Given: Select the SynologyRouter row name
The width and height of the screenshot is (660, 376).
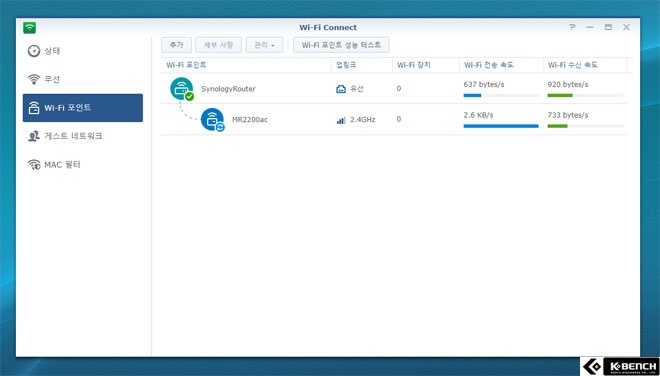Looking at the screenshot, I should click(x=228, y=89).
